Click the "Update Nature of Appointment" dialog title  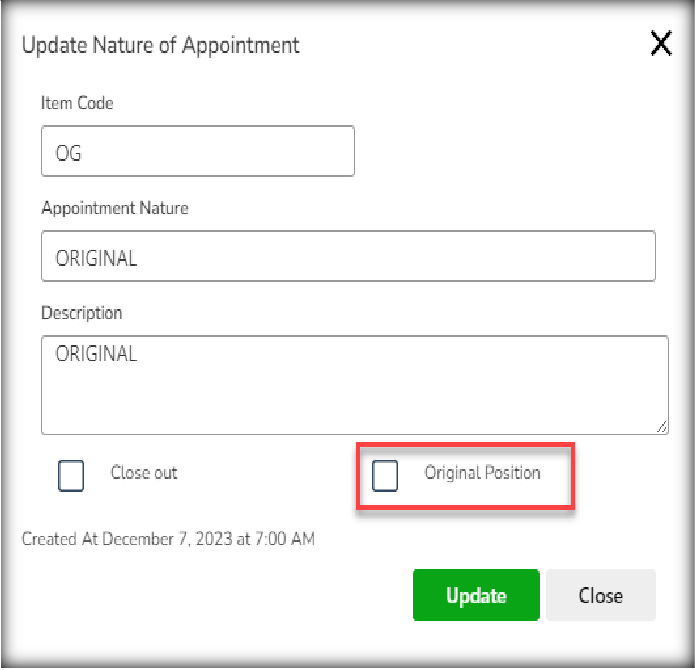tap(161, 45)
